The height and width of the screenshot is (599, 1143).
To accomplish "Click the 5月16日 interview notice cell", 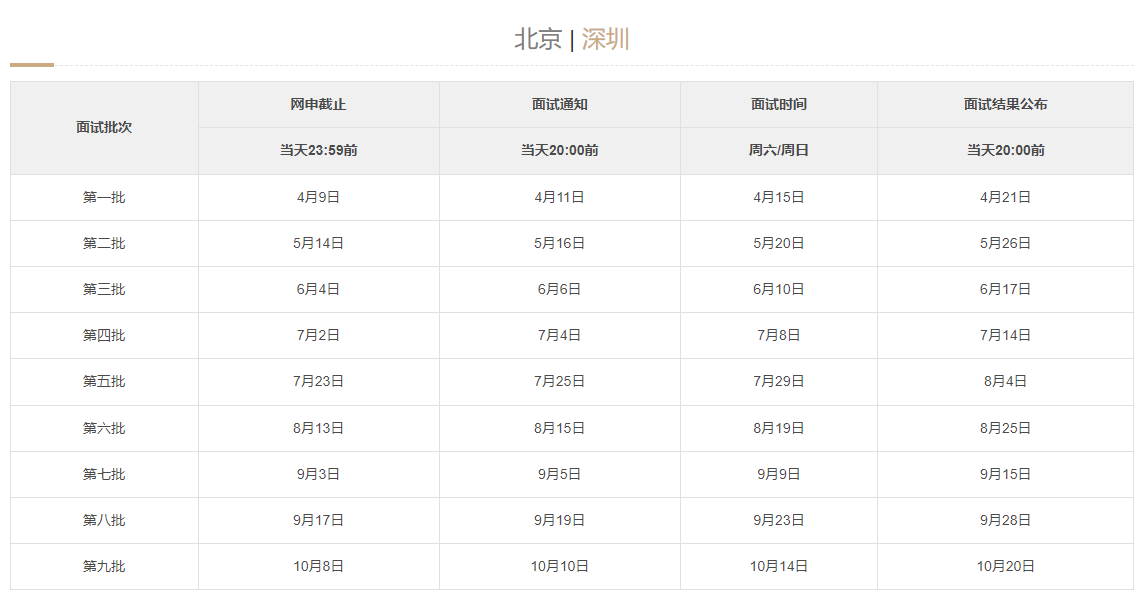I will tap(560, 243).
